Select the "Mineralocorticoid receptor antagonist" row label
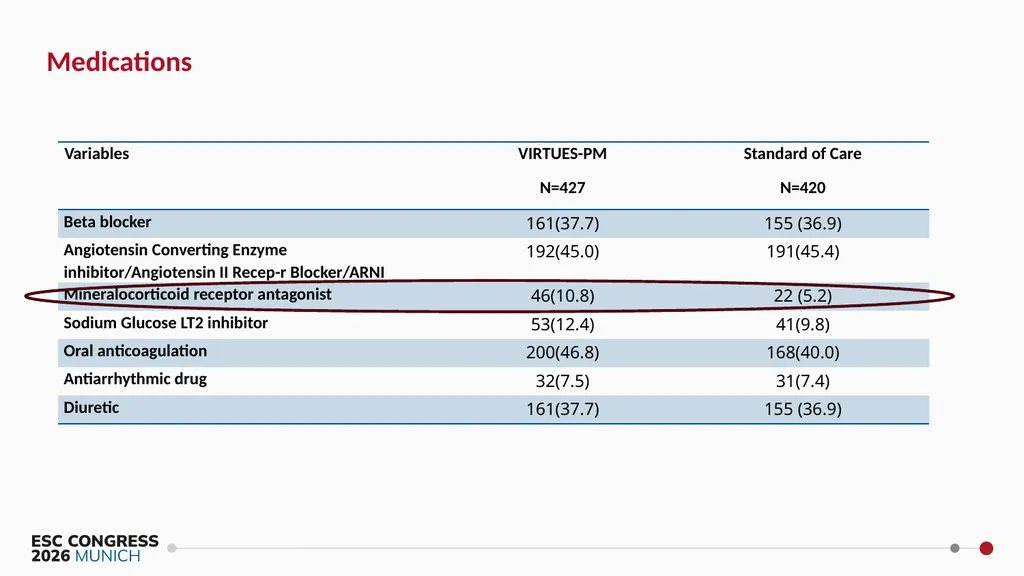Screen dimensions: 1024x576 click(x=197, y=295)
